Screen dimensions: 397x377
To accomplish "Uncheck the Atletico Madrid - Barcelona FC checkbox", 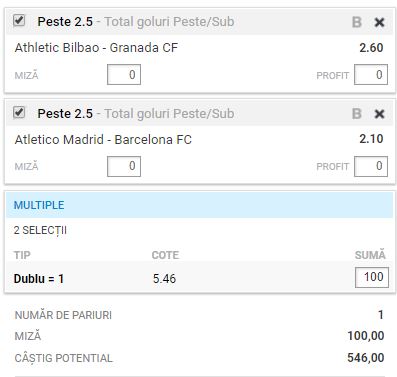I will click(x=19, y=112).
